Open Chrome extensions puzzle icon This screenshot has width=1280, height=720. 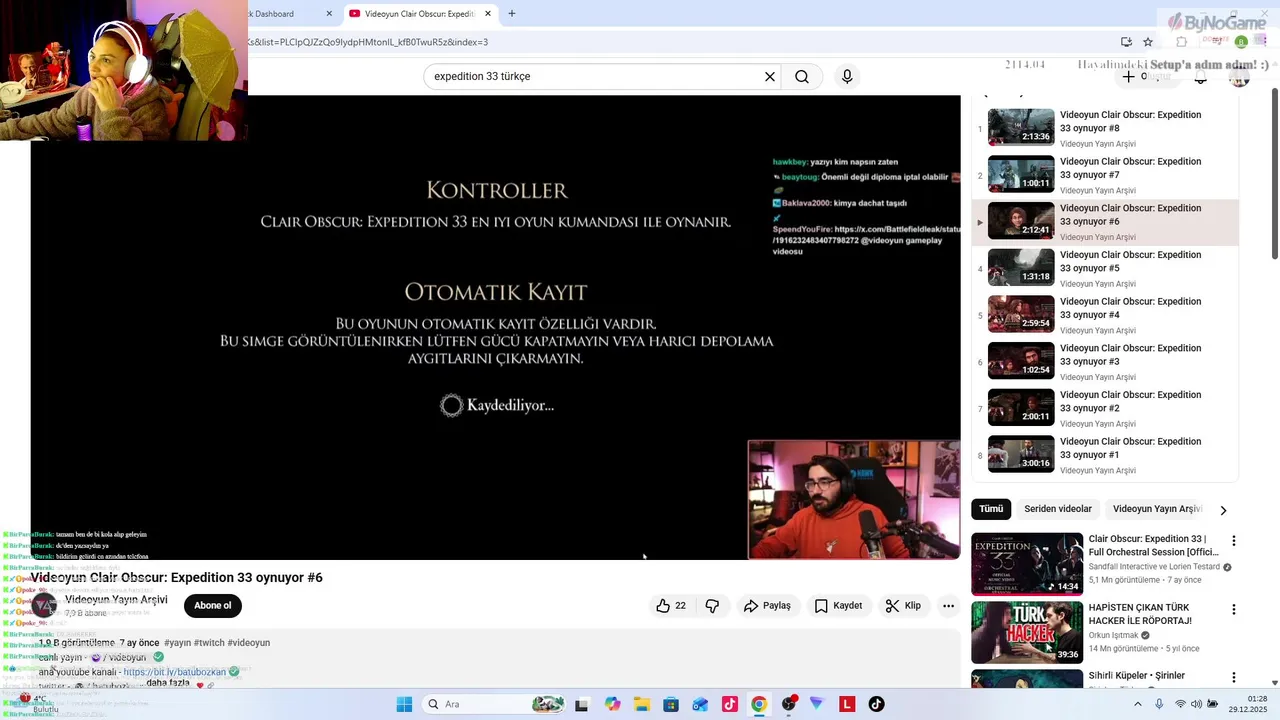point(1181,42)
